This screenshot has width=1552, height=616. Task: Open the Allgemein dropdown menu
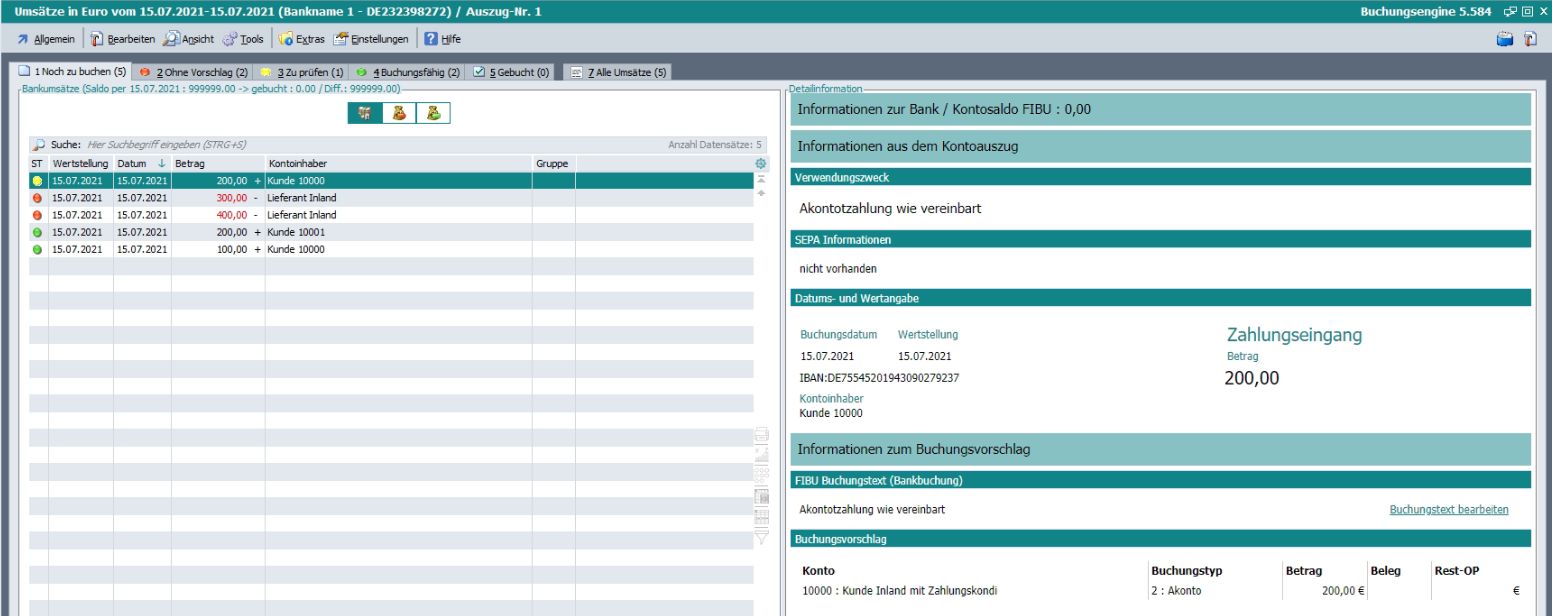tap(45, 40)
